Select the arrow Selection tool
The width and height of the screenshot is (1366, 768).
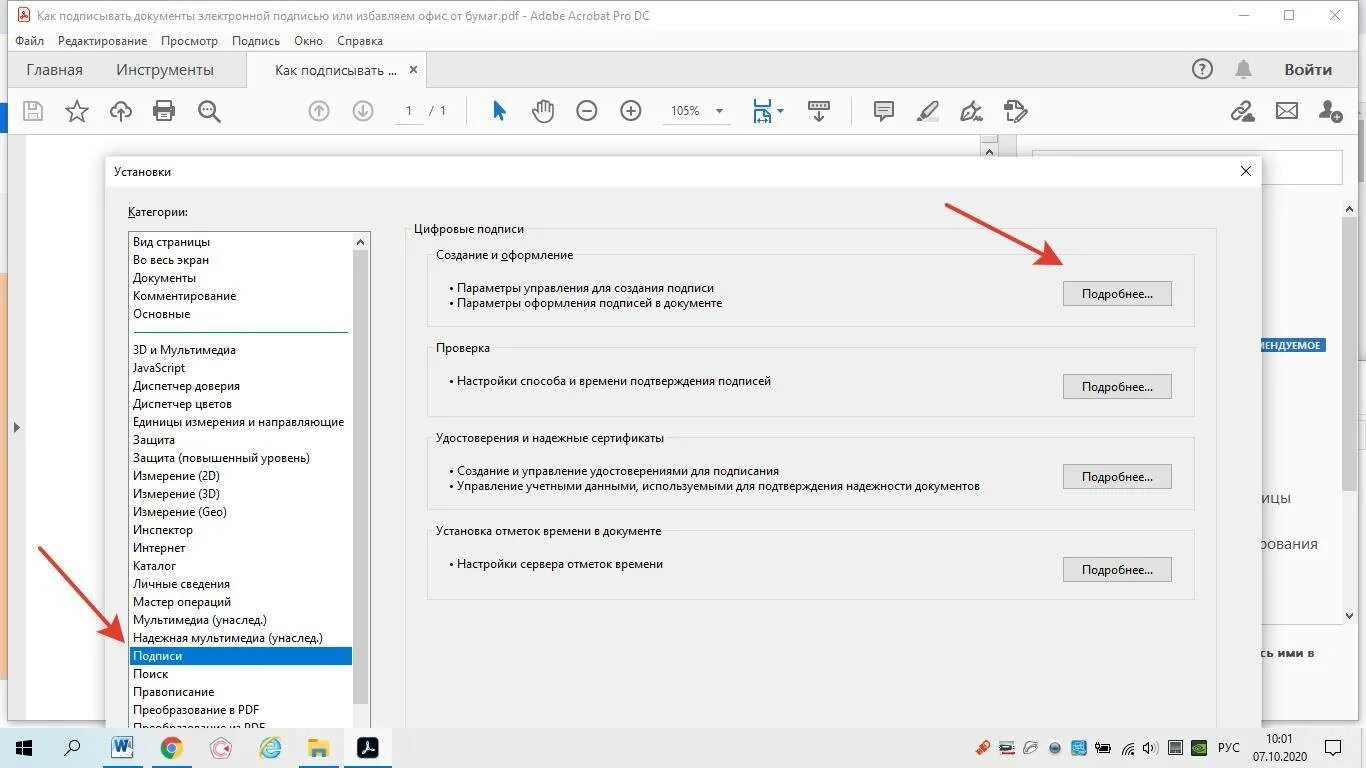click(x=499, y=111)
